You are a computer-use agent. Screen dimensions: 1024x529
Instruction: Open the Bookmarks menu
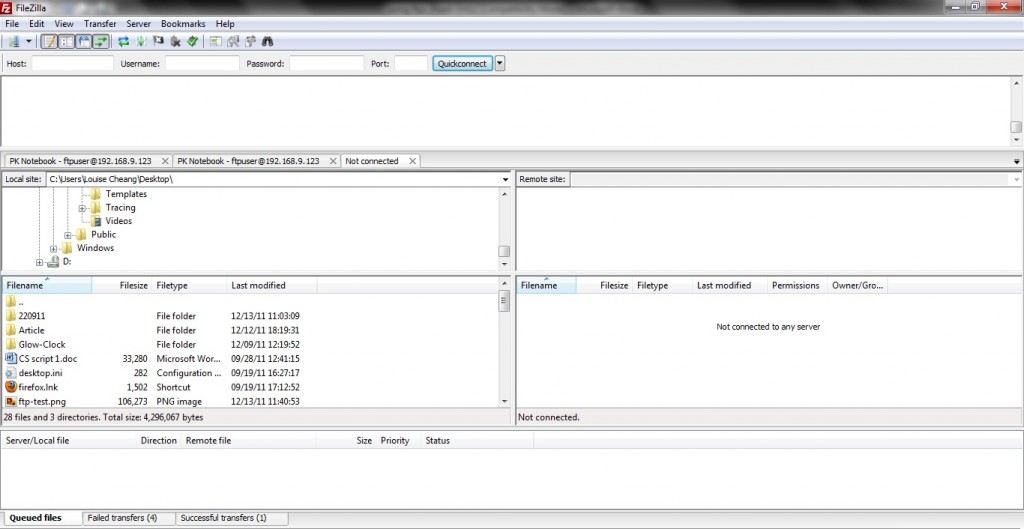click(183, 24)
